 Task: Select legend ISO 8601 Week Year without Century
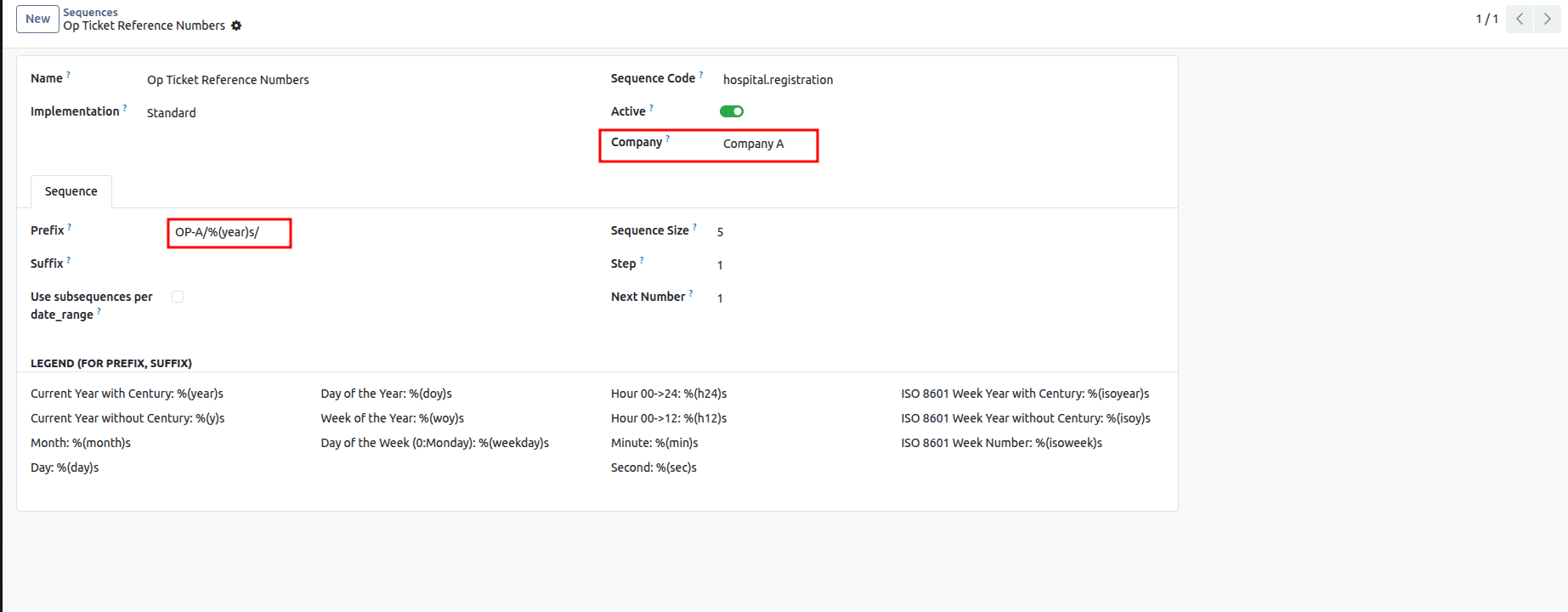coord(1026,418)
